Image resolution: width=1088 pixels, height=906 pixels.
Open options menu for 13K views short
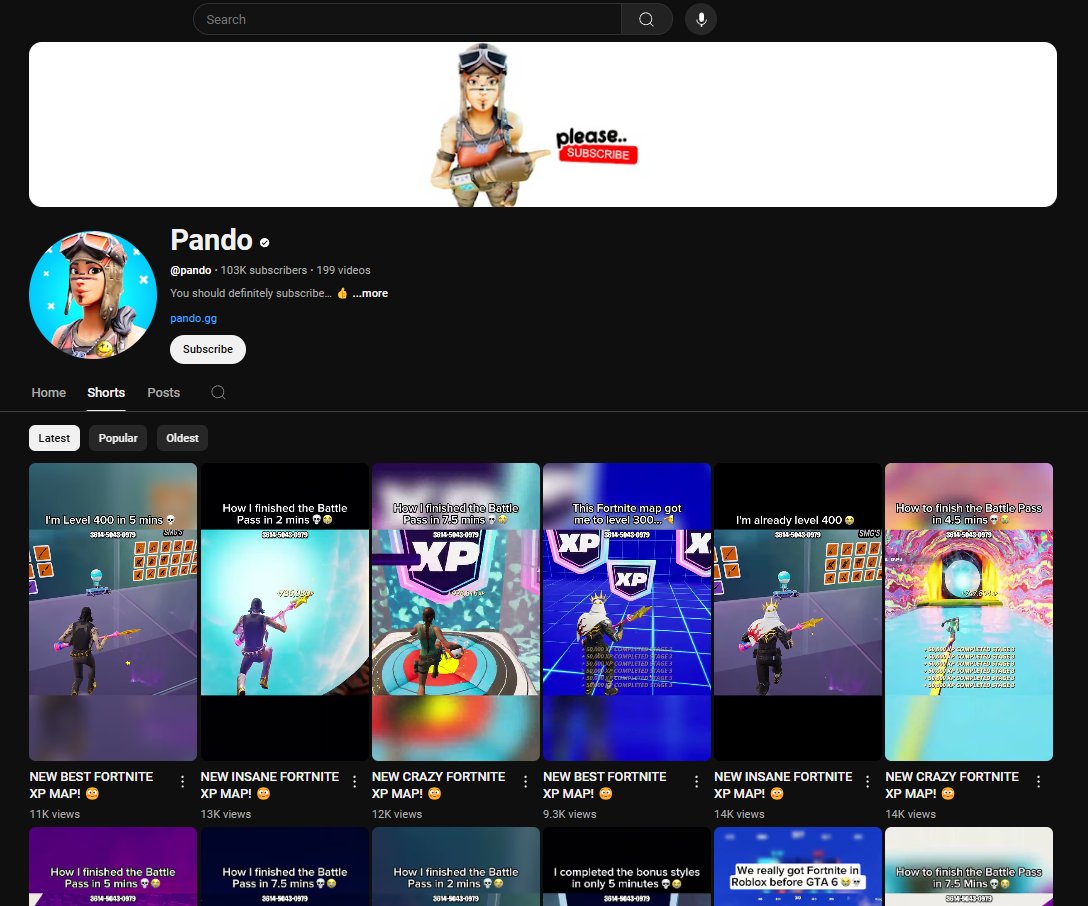(355, 782)
